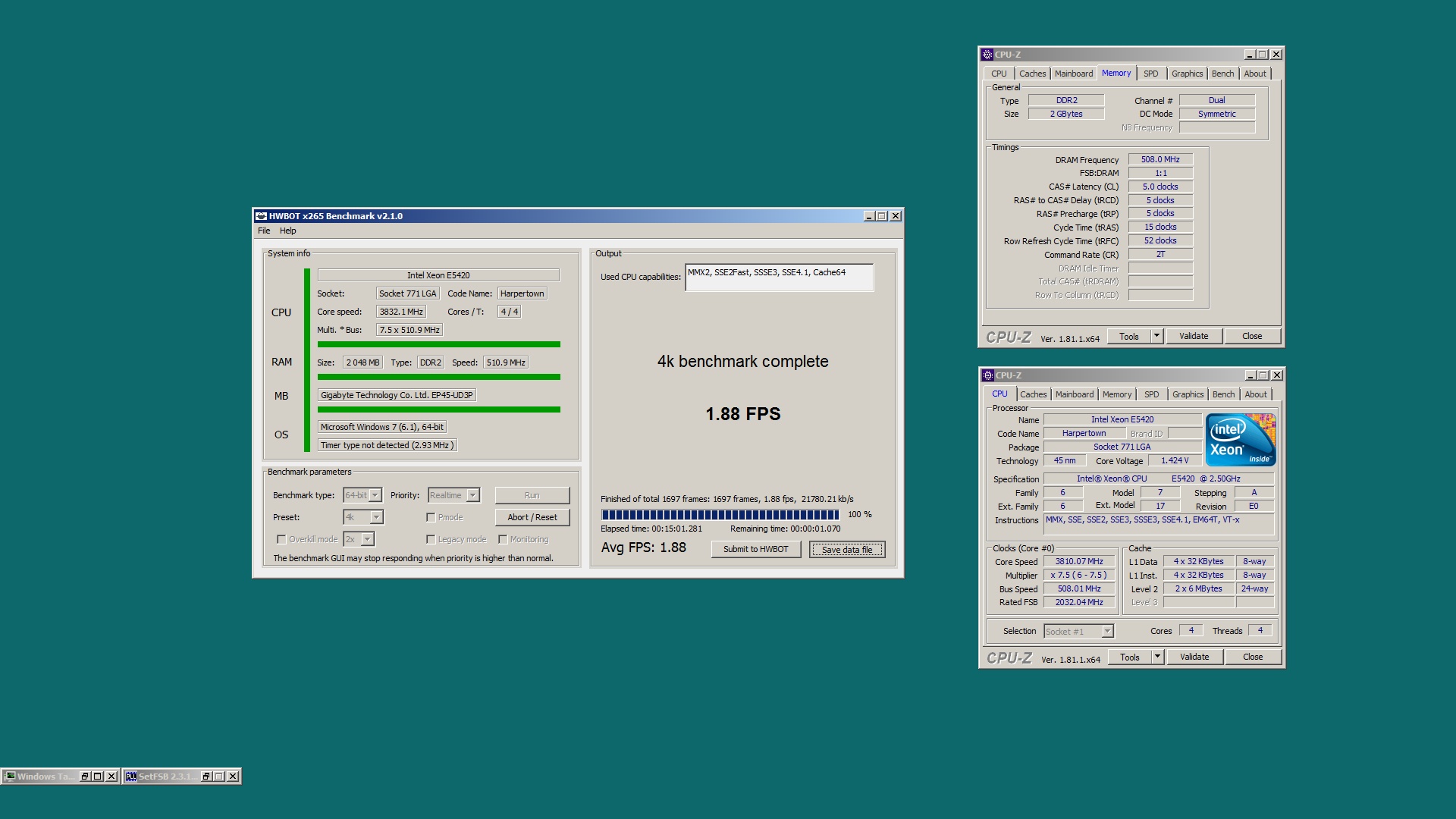Close the minimized SetFSB window
This screenshot has width=1456, height=819.
tap(233, 777)
